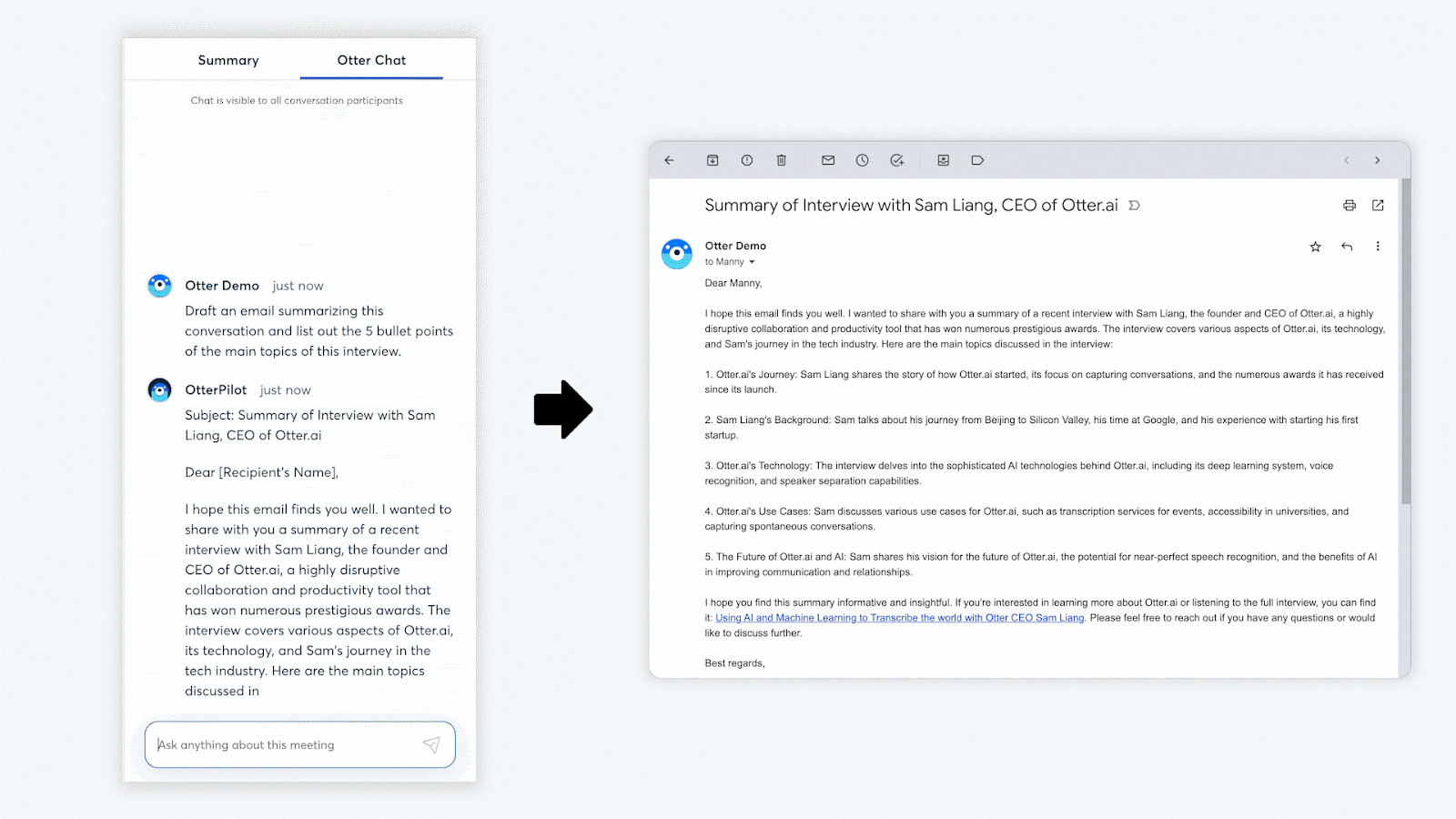Click 'Chat is visible to all conversation participants'
This screenshot has height=819, width=1456.
tap(297, 101)
